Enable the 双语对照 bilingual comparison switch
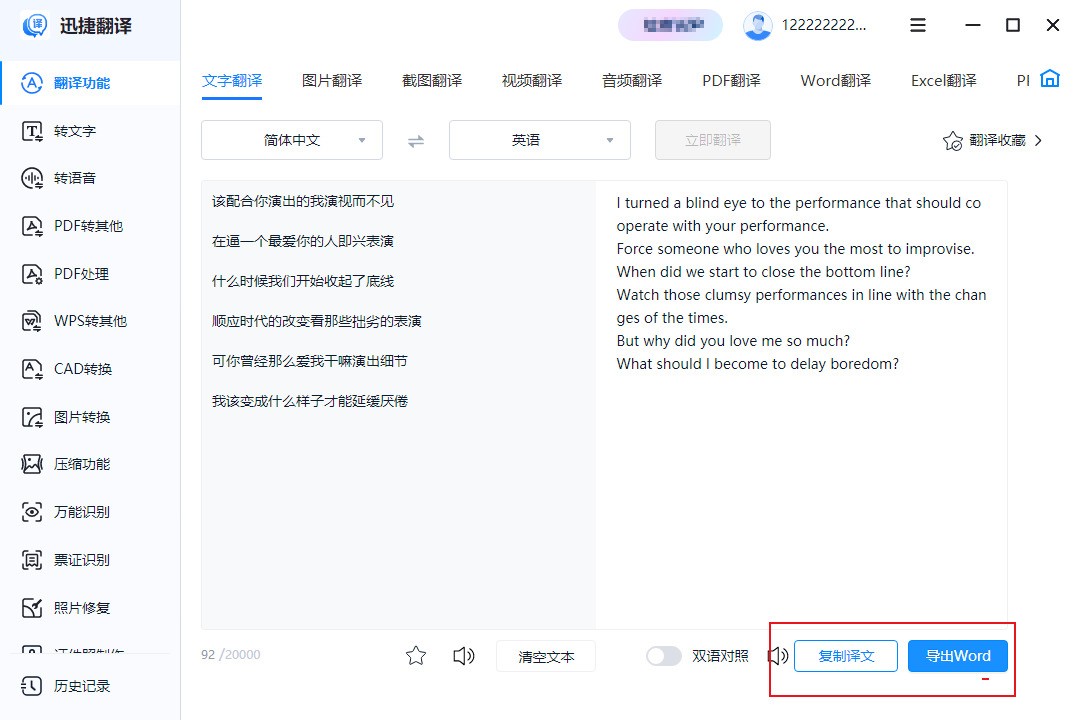 pyautogui.click(x=663, y=656)
